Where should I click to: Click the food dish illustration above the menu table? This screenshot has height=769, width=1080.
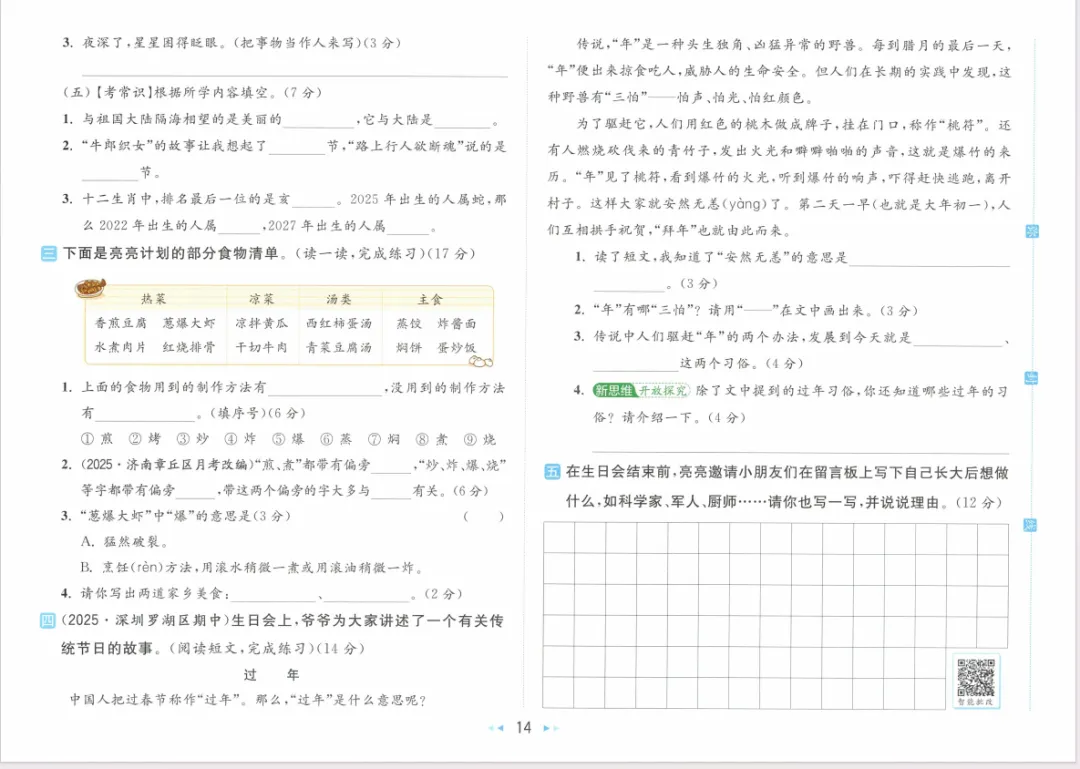pos(91,288)
